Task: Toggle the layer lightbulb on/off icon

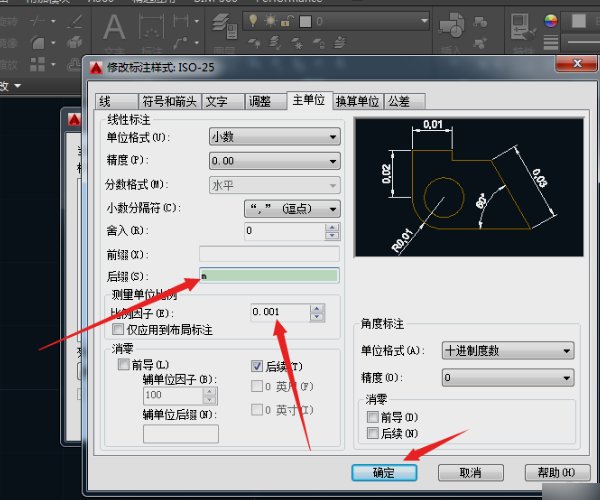Action: 253,21
